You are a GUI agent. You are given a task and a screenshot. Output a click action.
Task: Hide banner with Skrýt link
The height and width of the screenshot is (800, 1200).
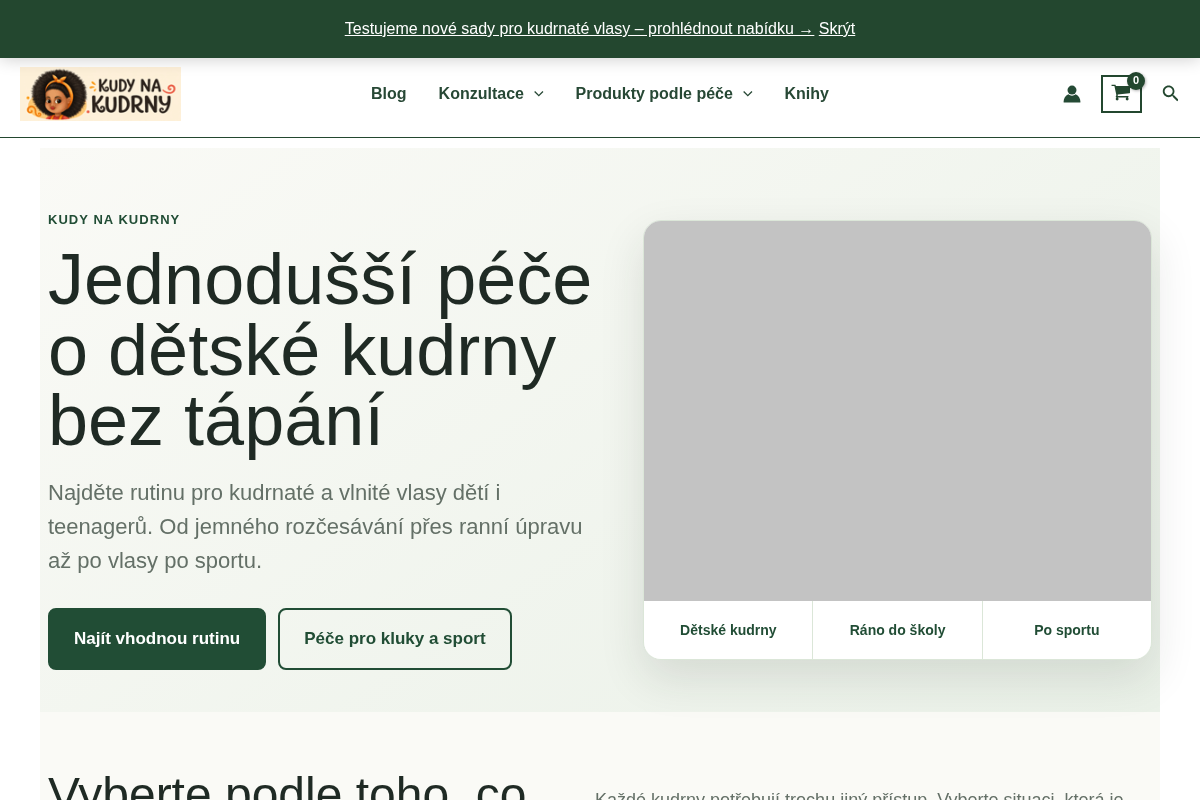(x=837, y=29)
